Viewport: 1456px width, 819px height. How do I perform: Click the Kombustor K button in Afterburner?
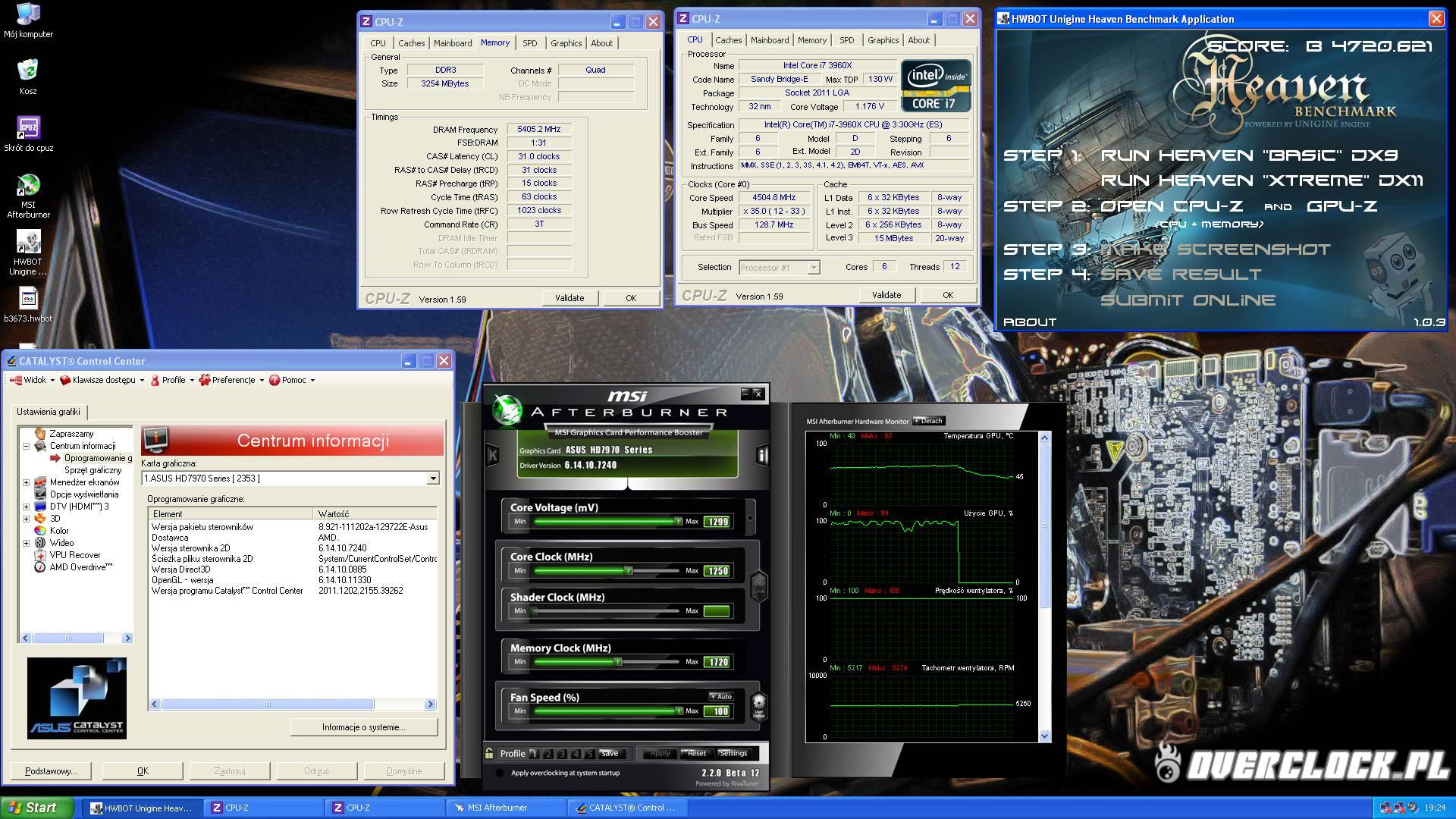492,455
